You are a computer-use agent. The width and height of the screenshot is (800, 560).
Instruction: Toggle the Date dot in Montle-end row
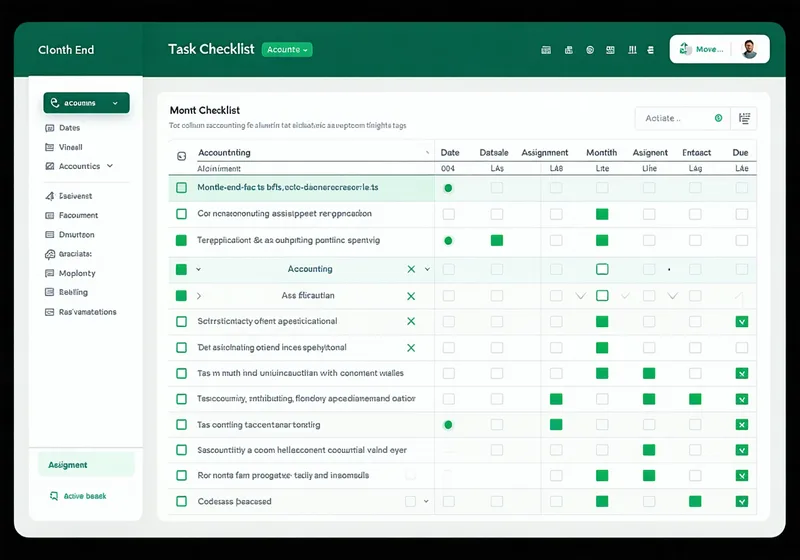tap(448, 188)
